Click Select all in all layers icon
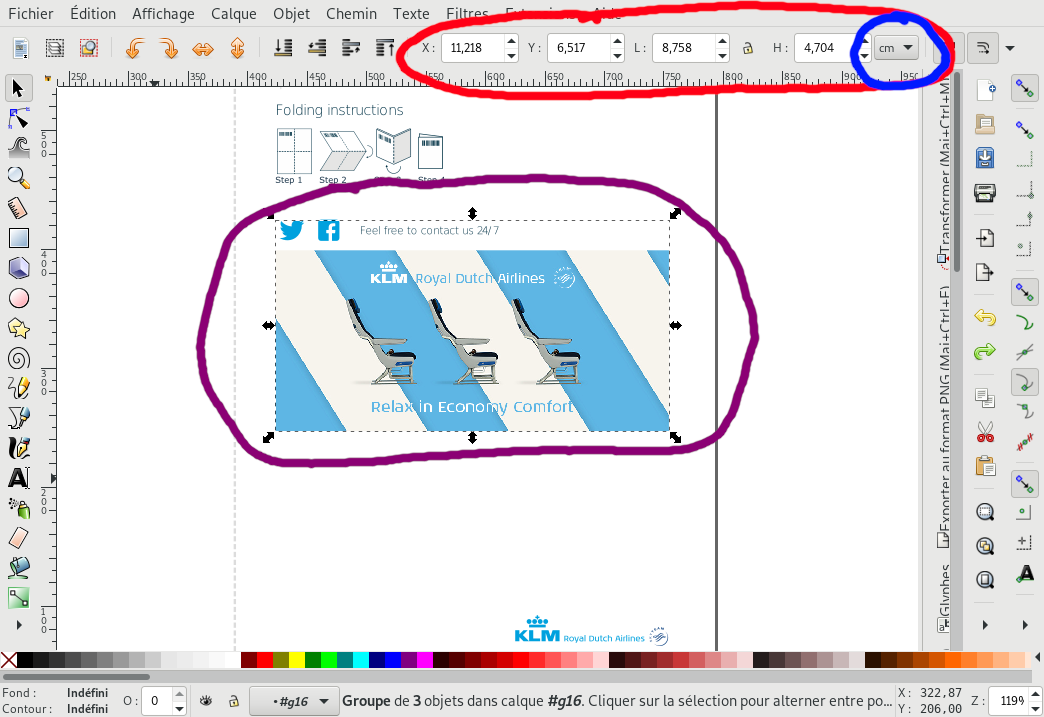 (x=55, y=48)
